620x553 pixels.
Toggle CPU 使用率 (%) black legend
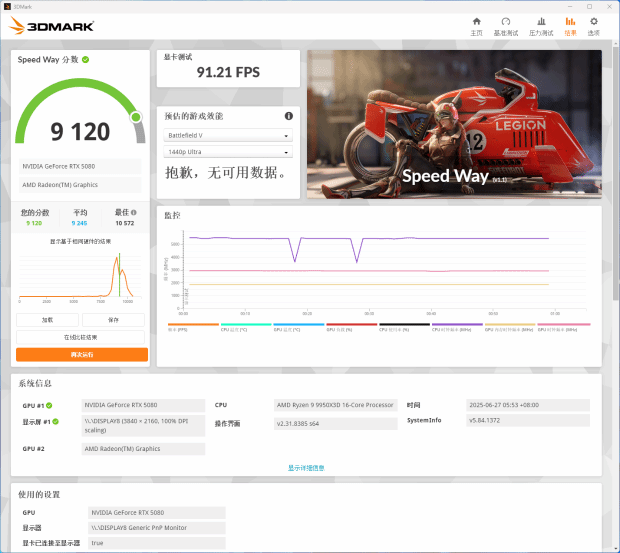405,327
